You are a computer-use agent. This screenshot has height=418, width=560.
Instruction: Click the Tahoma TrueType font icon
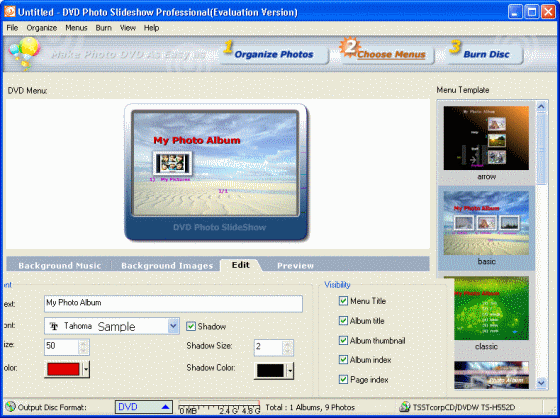coord(54,326)
